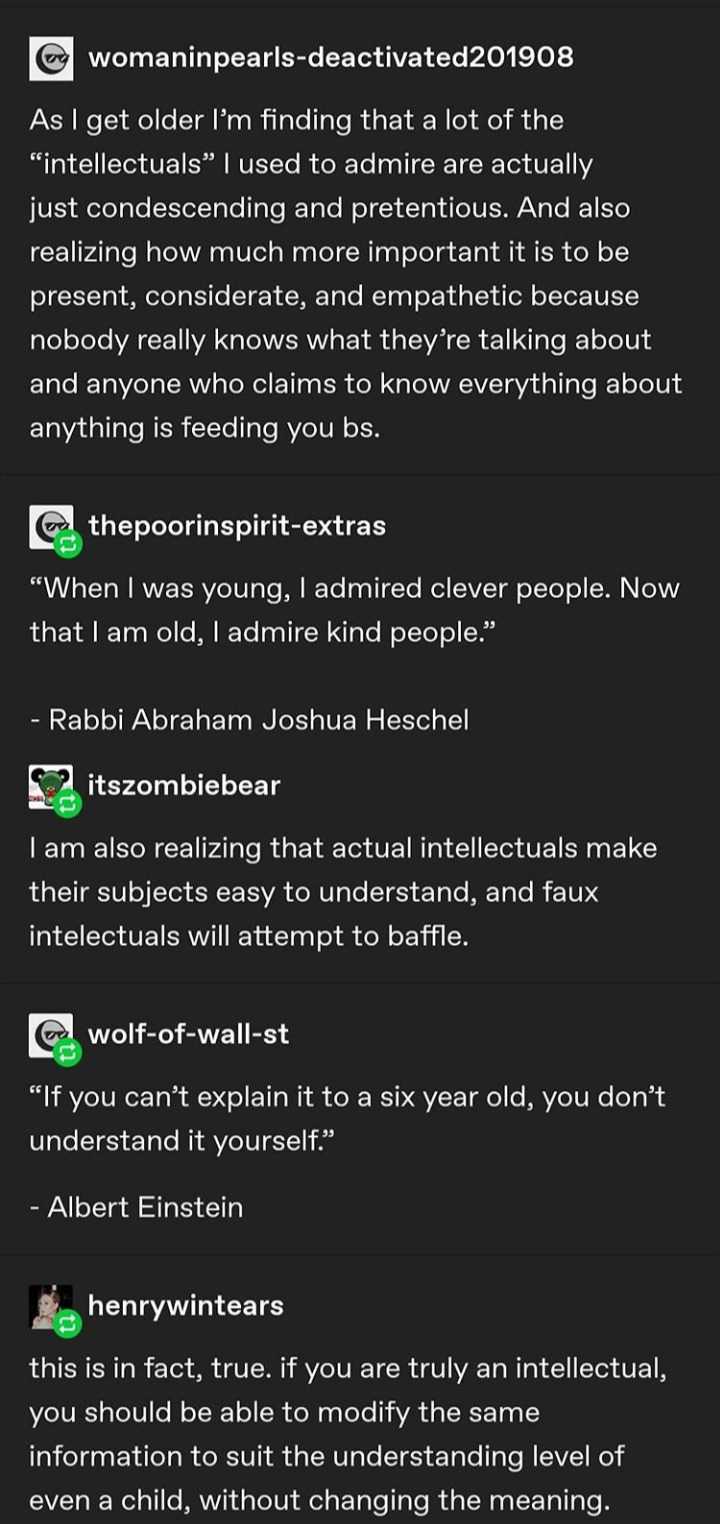Open the itszombiebear username link

[182, 785]
